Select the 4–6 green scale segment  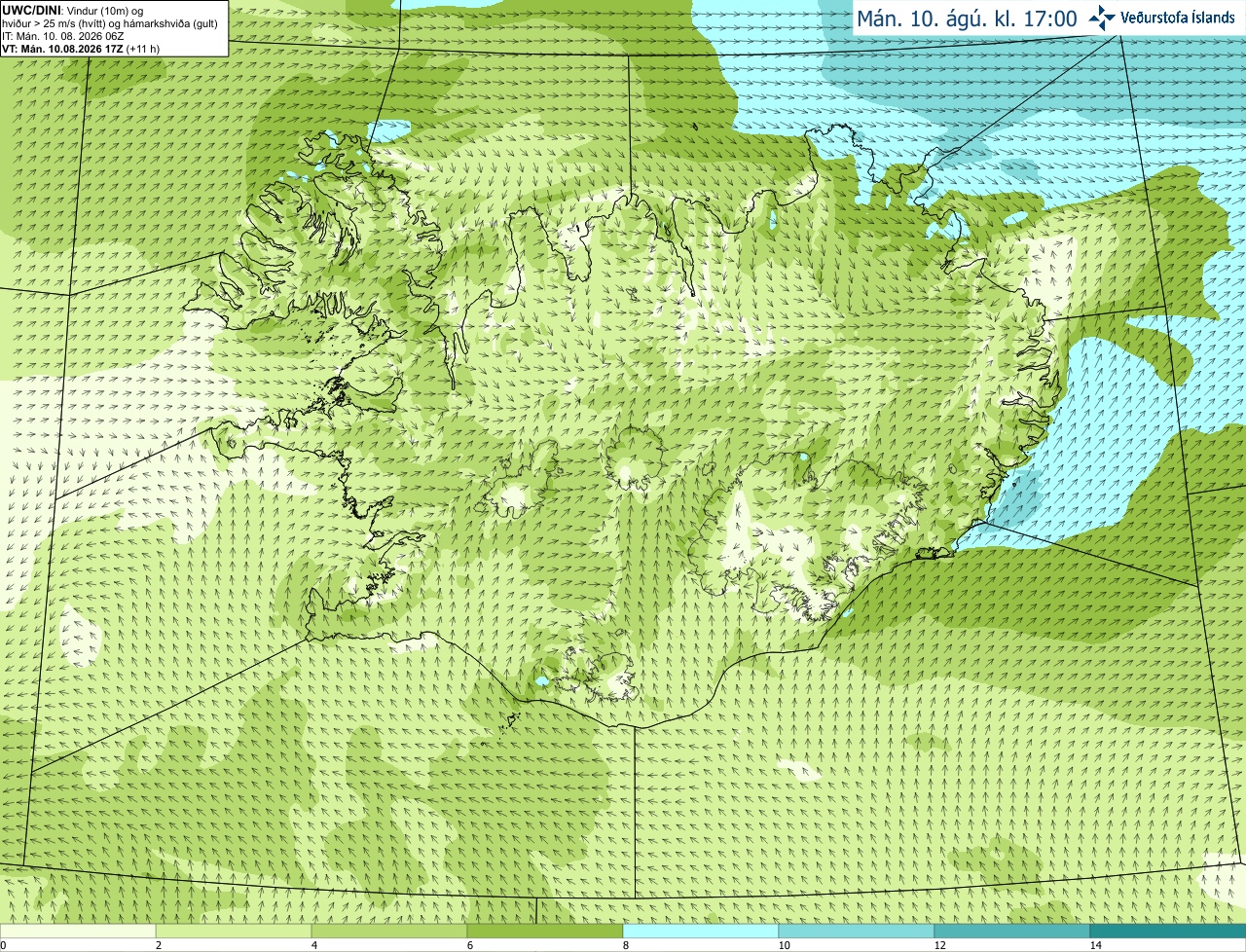coord(389,931)
